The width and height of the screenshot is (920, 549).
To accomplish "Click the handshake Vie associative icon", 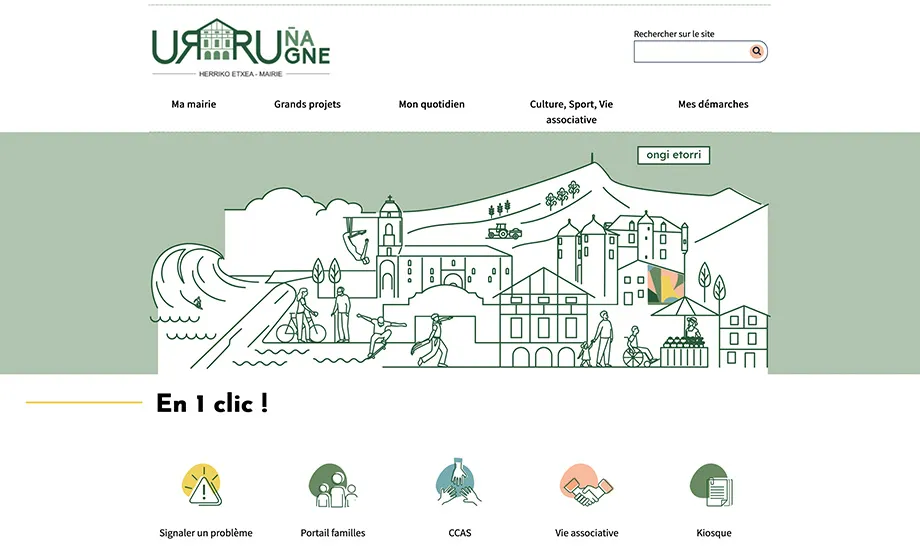I will point(586,486).
